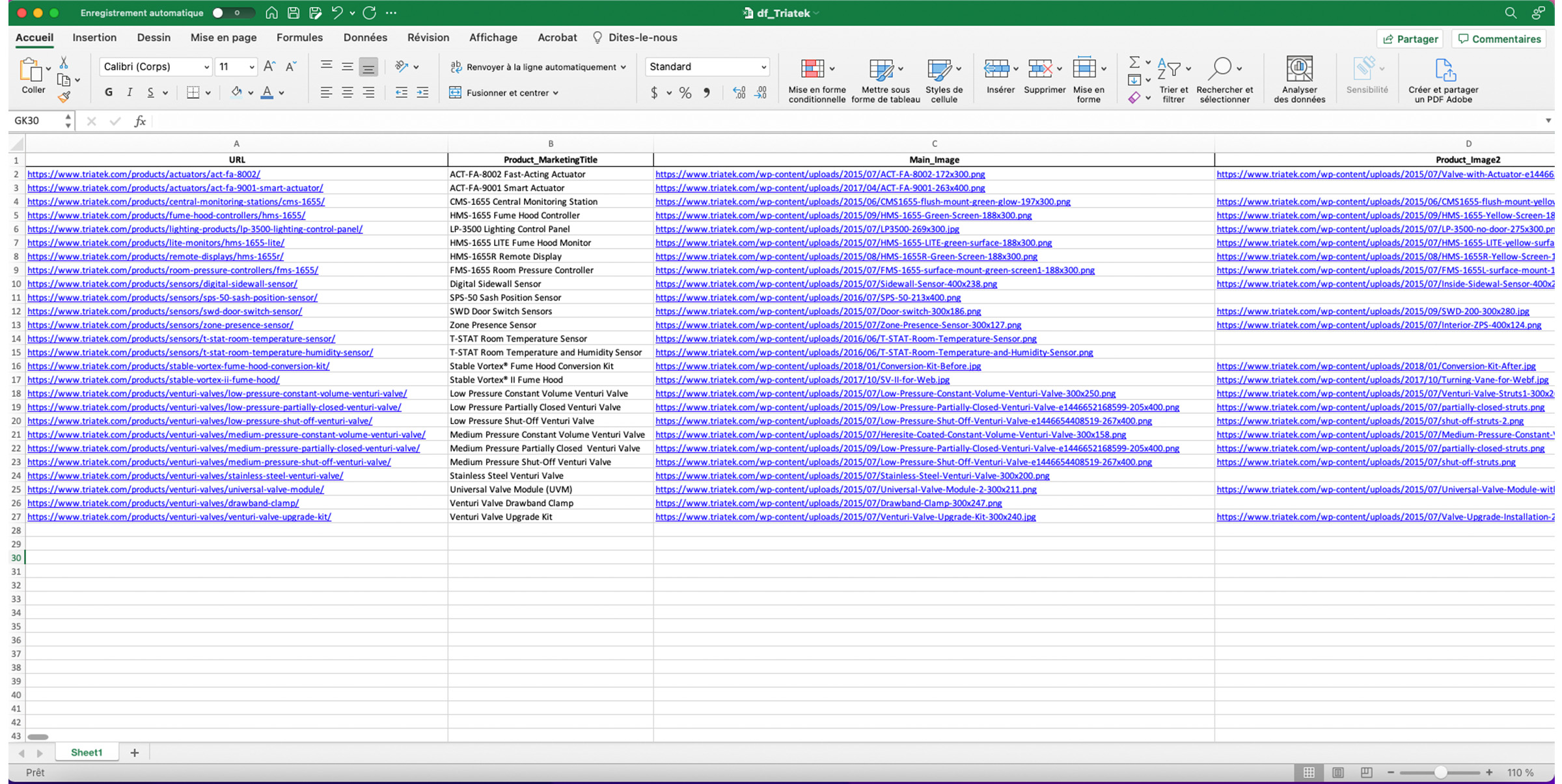Viewport: 1562px width, 784px height.
Task: Open the Currency format dropdown arrow
Action: [x=669, y=93]
